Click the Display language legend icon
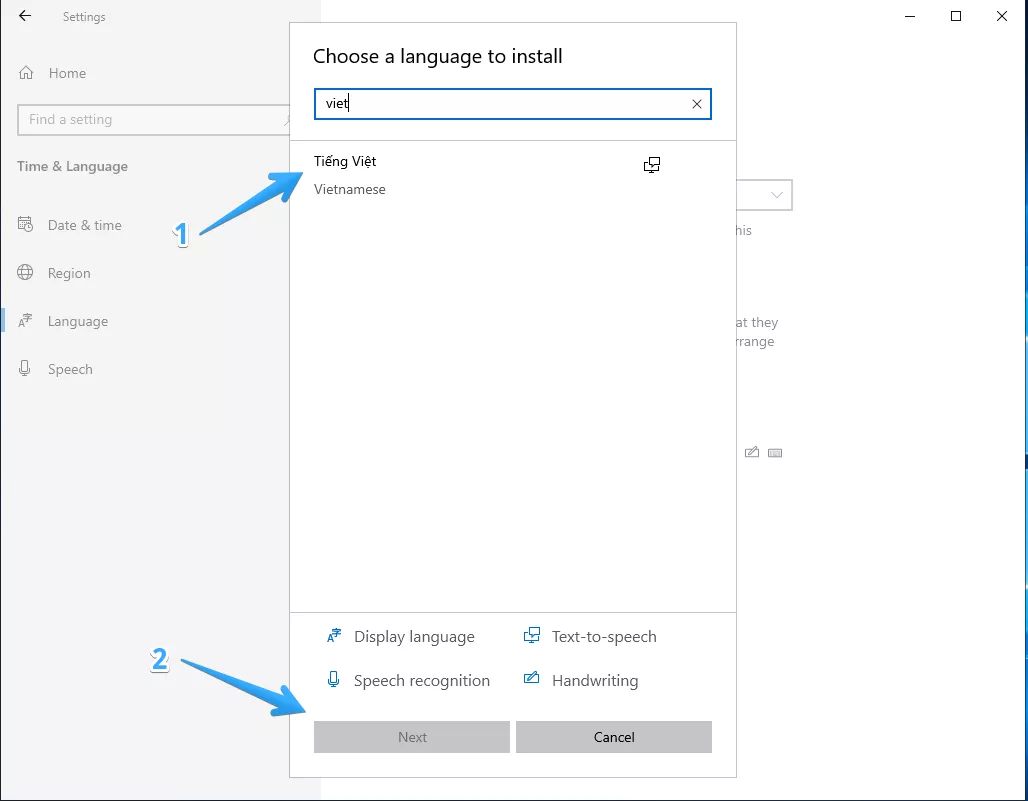 (334, 637)
